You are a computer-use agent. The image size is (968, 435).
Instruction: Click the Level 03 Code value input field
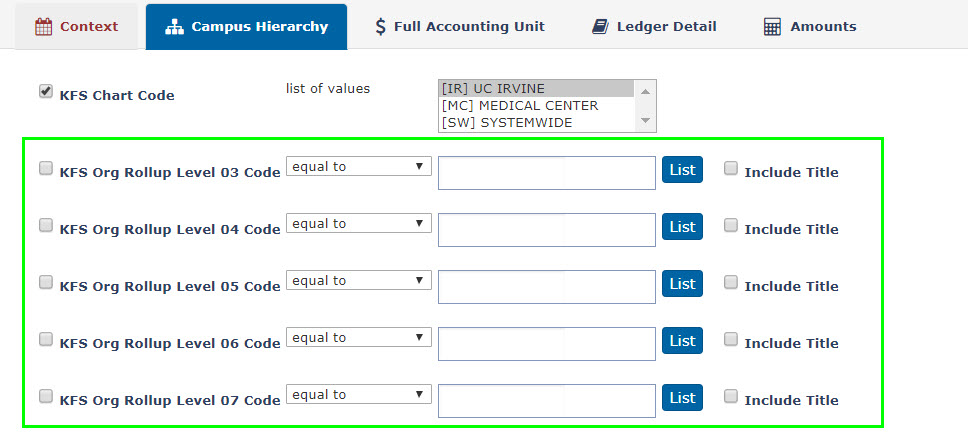click(546, 173)
